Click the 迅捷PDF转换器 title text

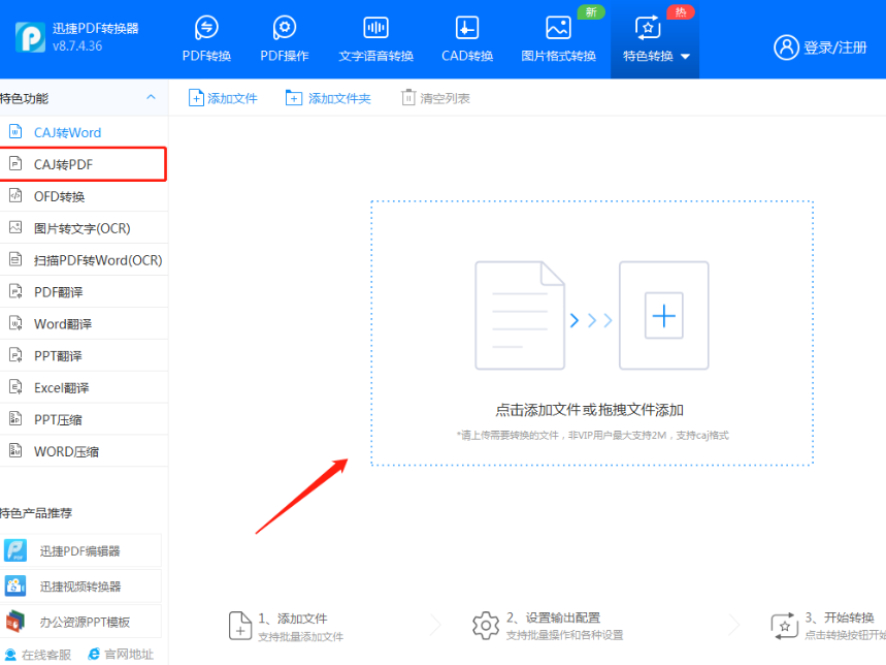point(95,28)
